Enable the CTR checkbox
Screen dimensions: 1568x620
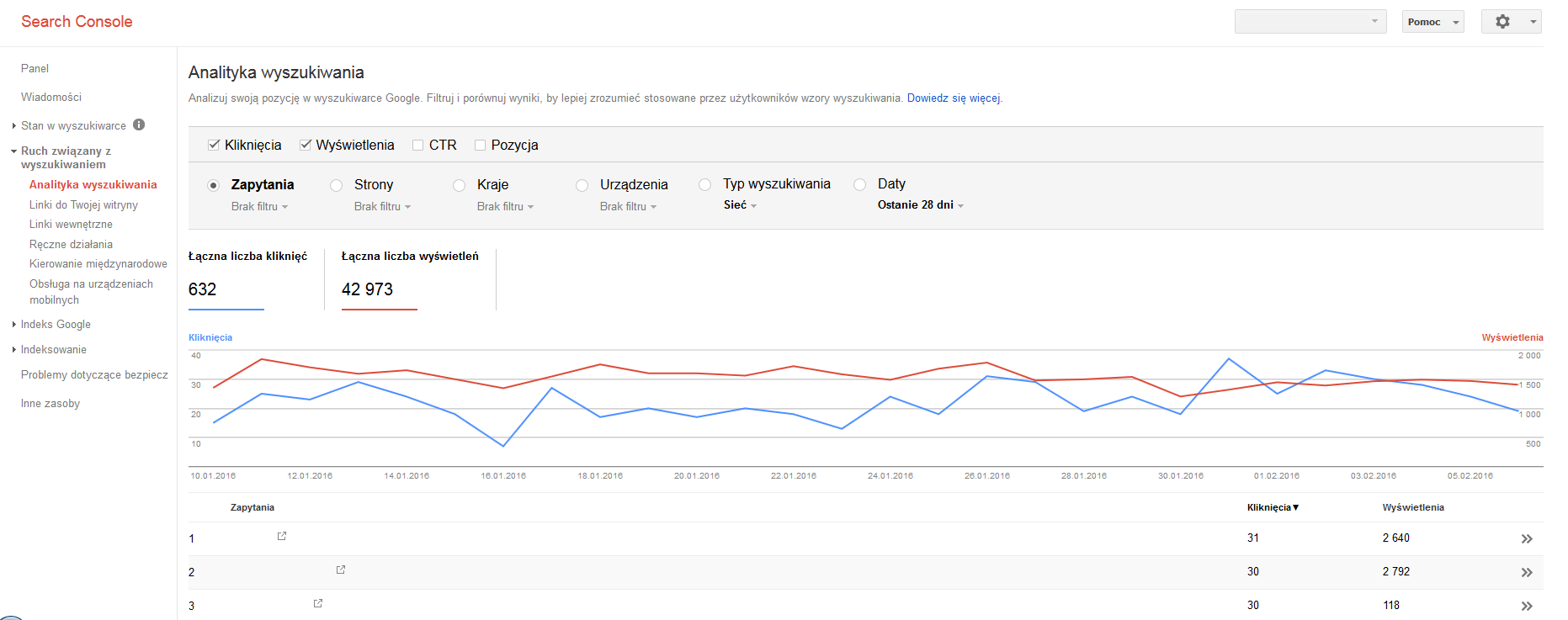417,146
